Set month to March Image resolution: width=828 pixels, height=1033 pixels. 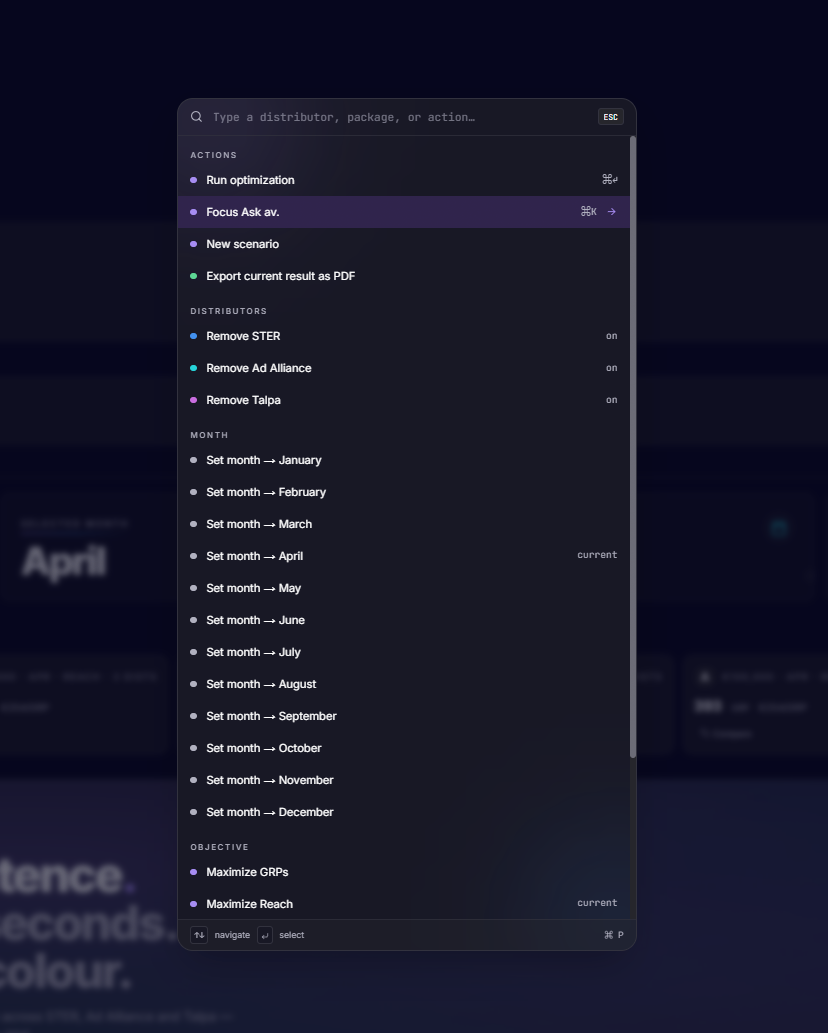404,524
